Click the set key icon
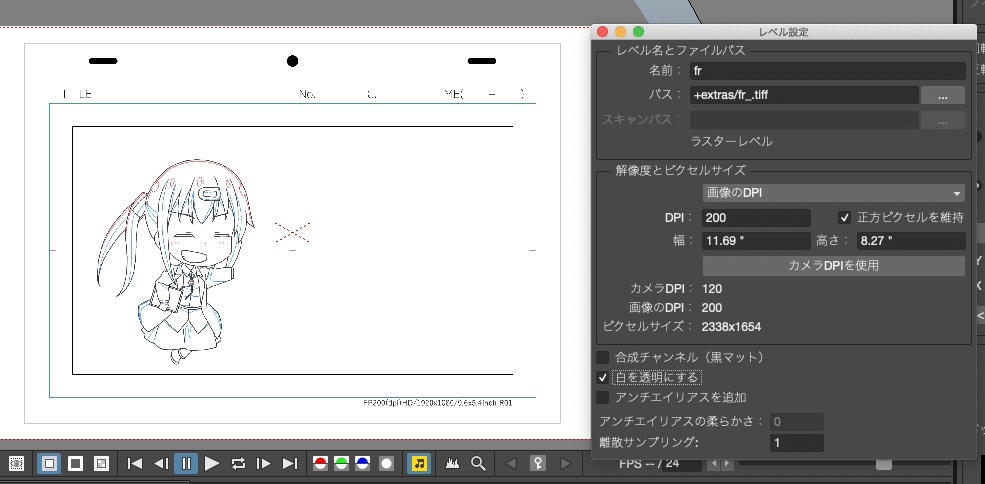The height and width of the screenshot is (484, 985). (538, 464)
